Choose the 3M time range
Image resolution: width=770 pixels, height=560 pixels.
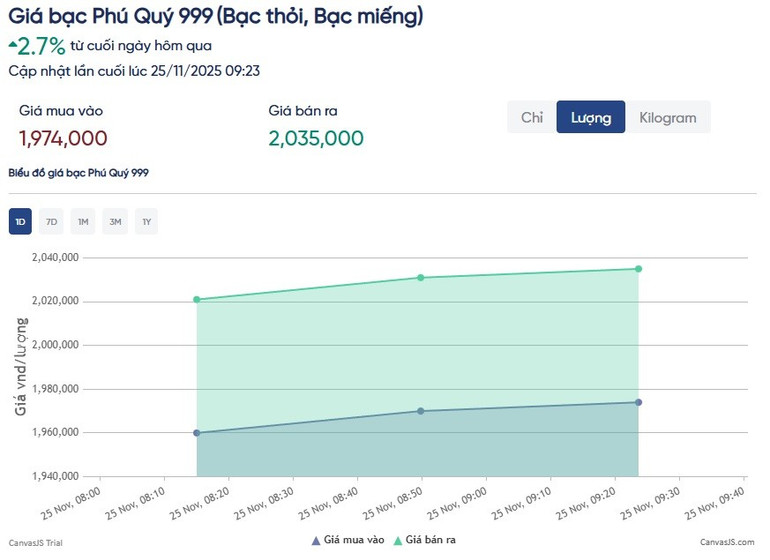coord(115,221)
